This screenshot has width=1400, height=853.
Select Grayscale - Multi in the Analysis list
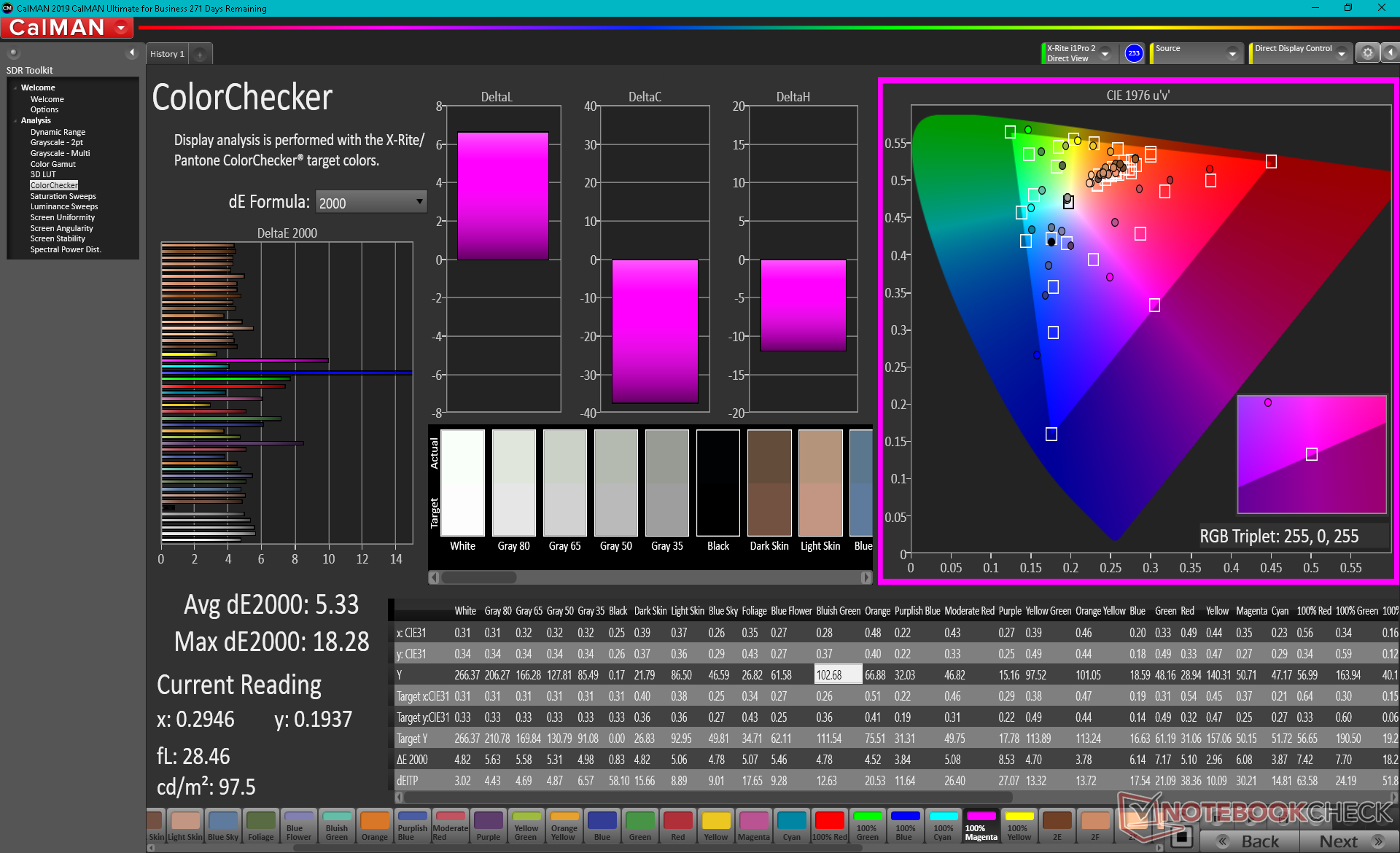[x=60, y=153]
